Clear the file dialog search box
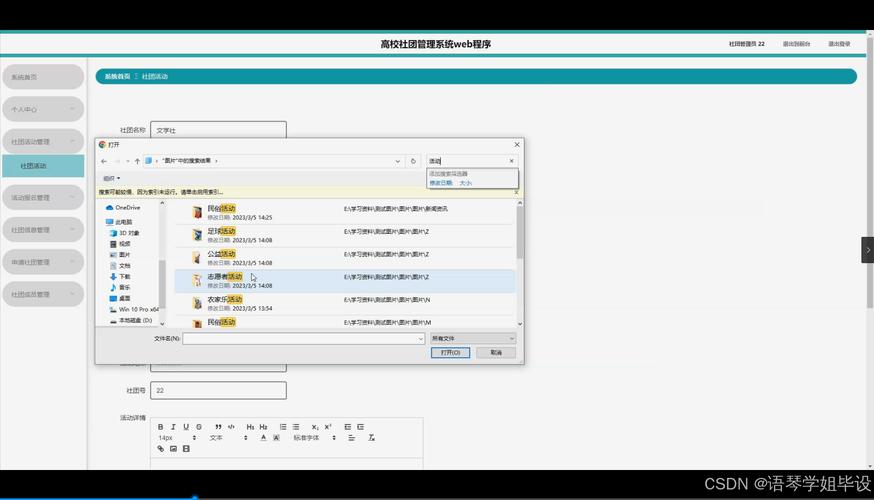Screen dimensions: 874x500 (512, 161)
